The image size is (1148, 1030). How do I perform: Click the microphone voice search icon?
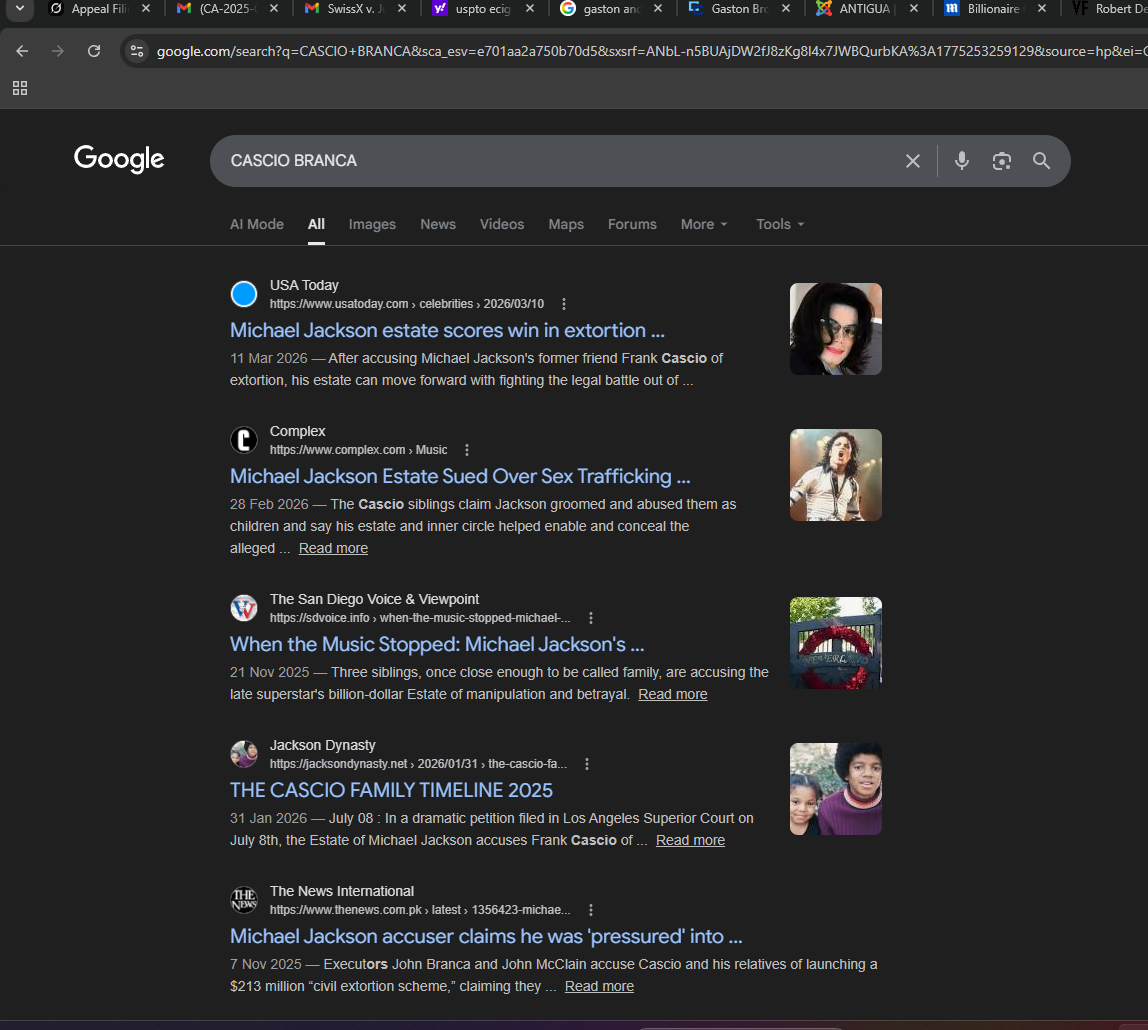961,161
